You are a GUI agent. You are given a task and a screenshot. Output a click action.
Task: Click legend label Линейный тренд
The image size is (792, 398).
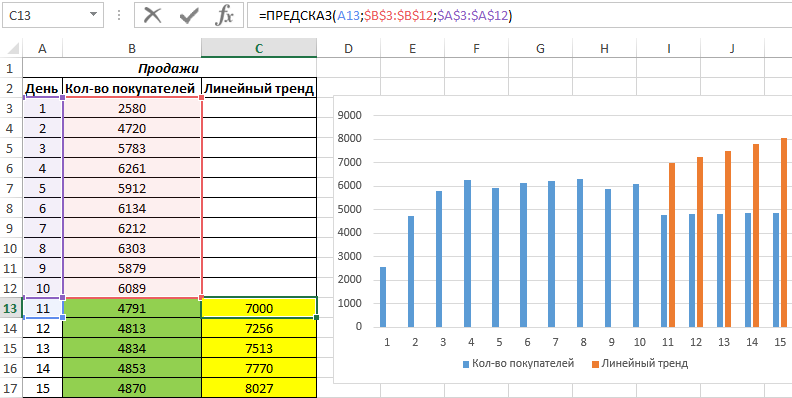[x=645, y=363]
